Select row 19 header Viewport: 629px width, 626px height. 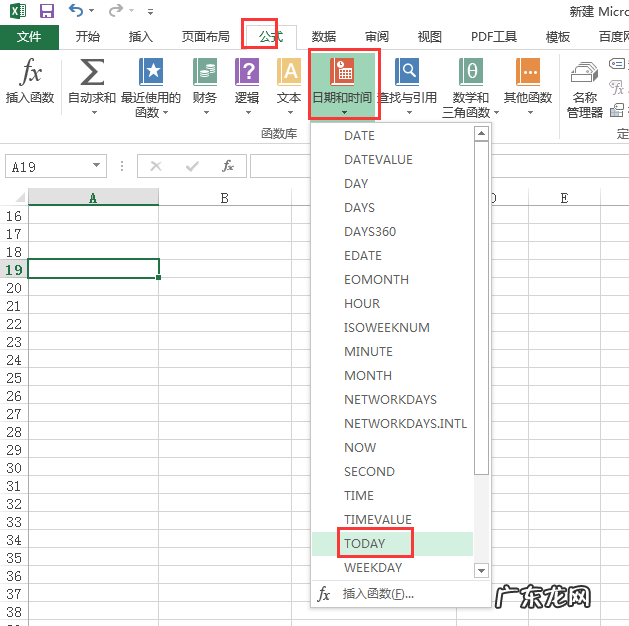coord(14,269)
